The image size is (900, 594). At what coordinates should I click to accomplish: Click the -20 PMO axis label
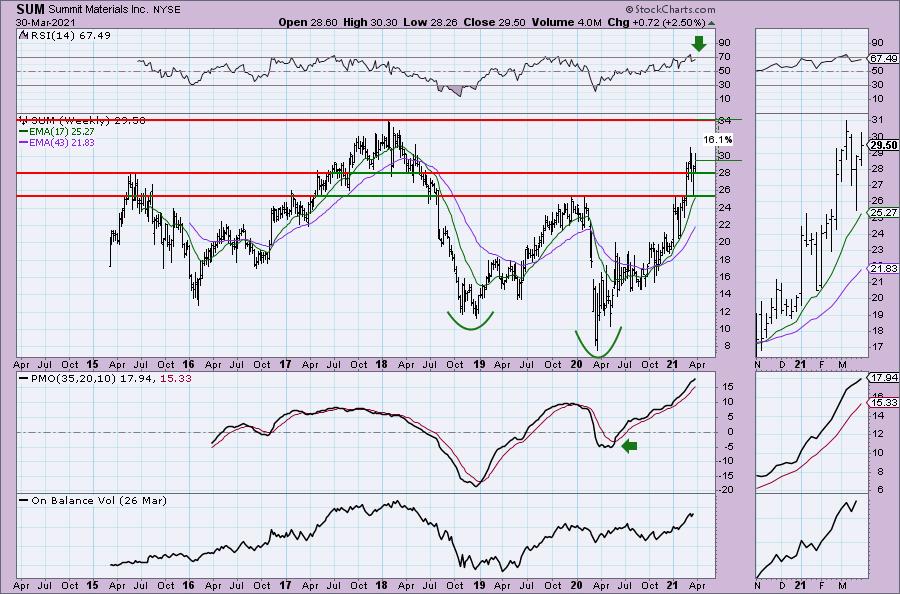coord(726,490)
